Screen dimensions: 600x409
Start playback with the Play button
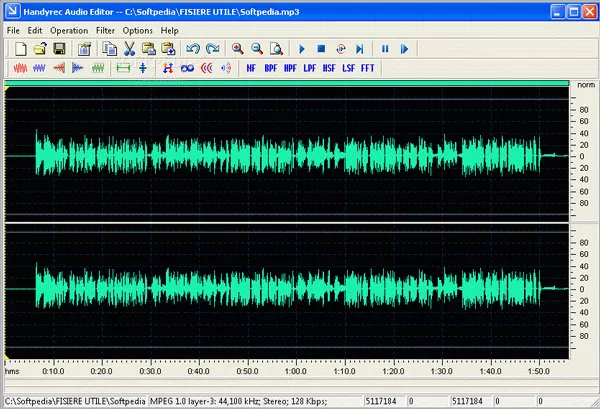click(x=302, y=48)
